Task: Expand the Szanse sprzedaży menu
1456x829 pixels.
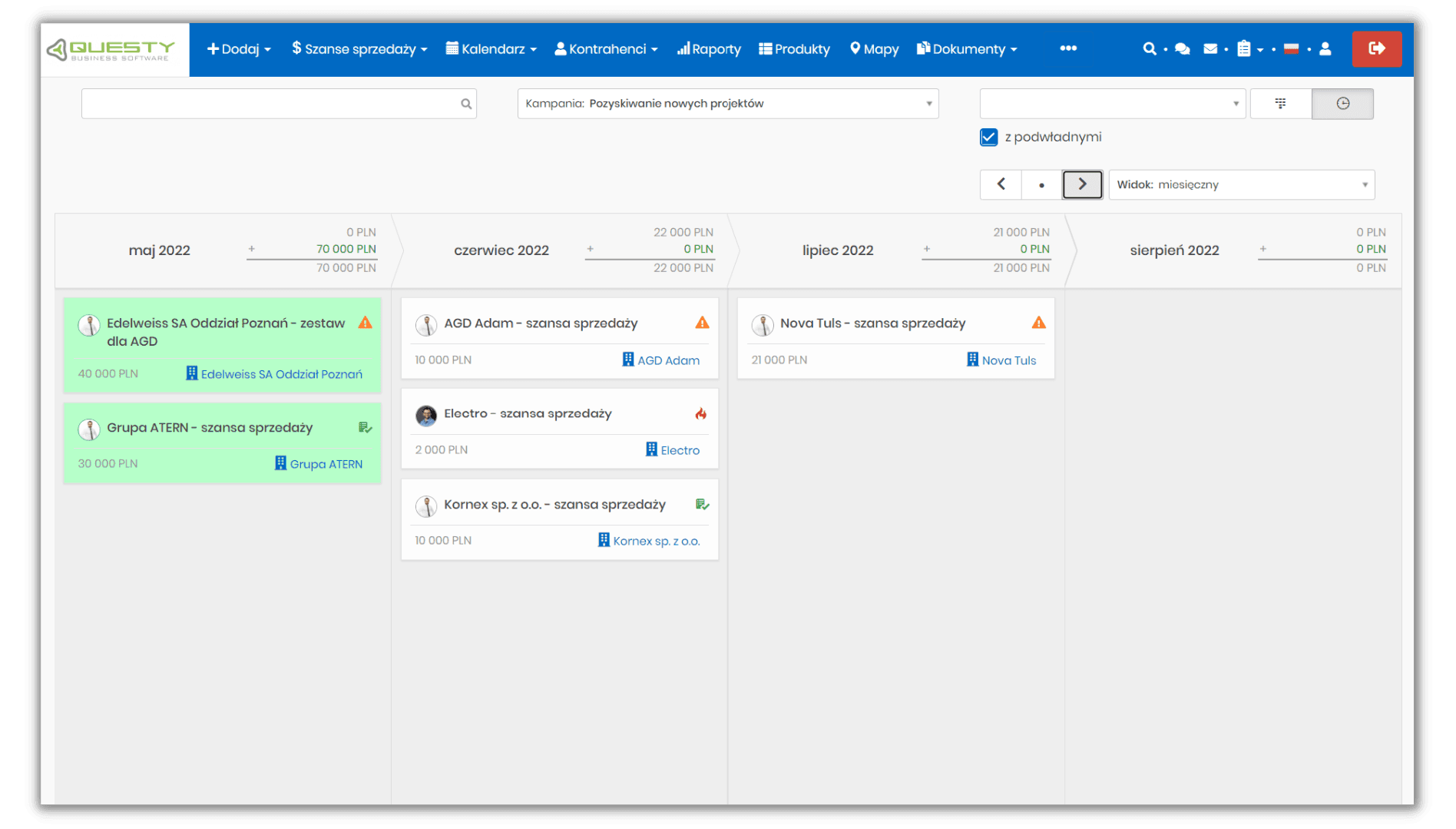Action: pyautogui.click(x=359, y=49)
